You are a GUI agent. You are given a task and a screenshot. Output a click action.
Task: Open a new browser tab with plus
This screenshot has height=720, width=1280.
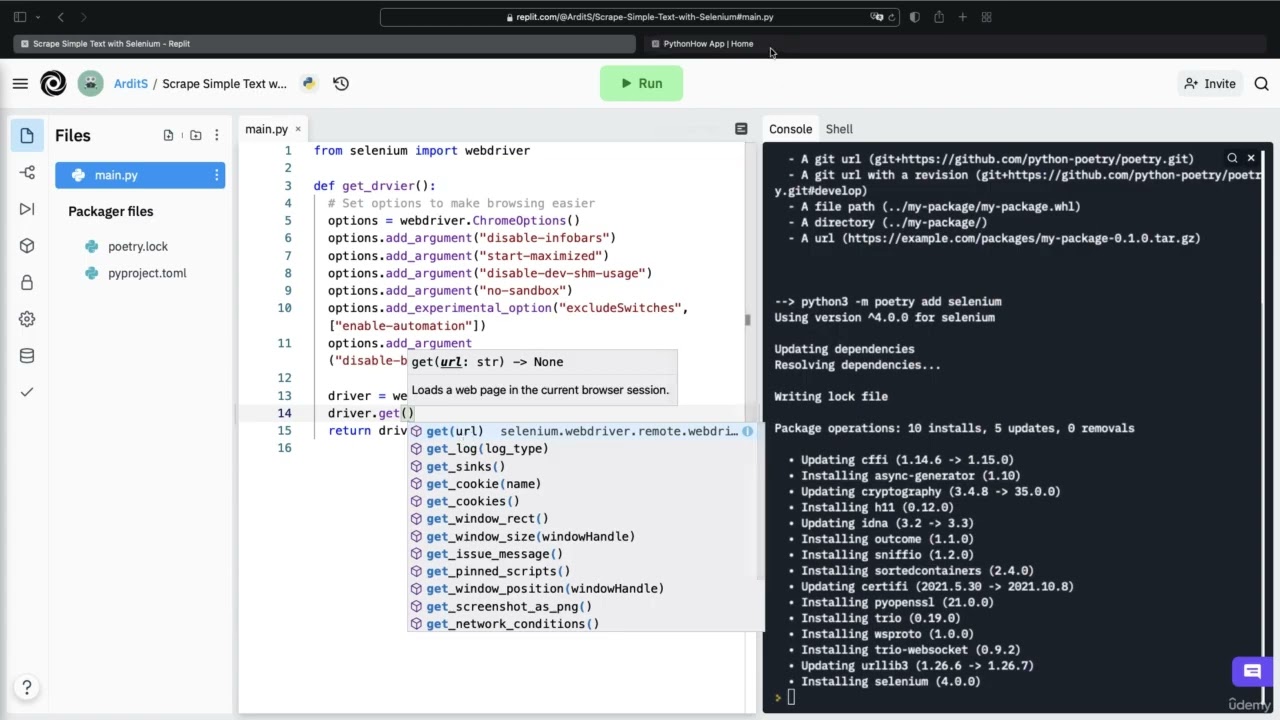(962, 17)
